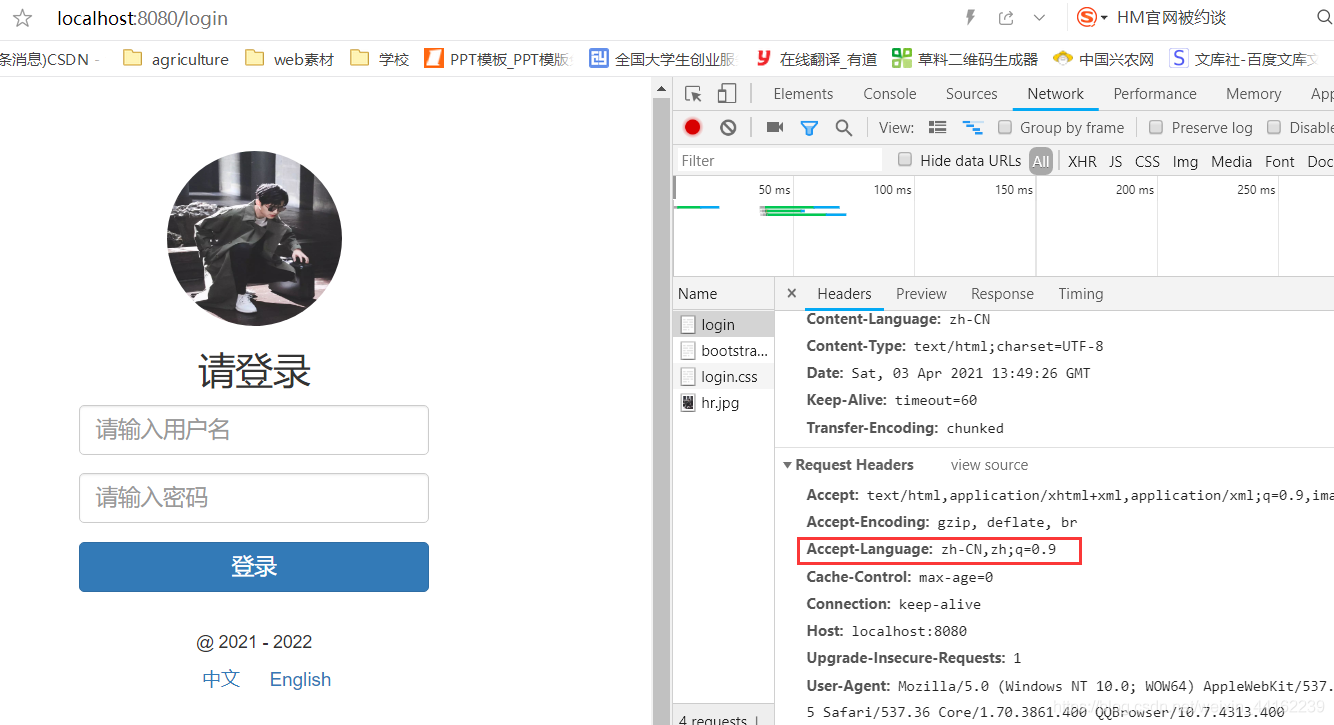Viewport: 1334px width, 725px height.
Task: Open the 学校 bookmark folder
Action: pyautogui.click(x=381, y=59)
